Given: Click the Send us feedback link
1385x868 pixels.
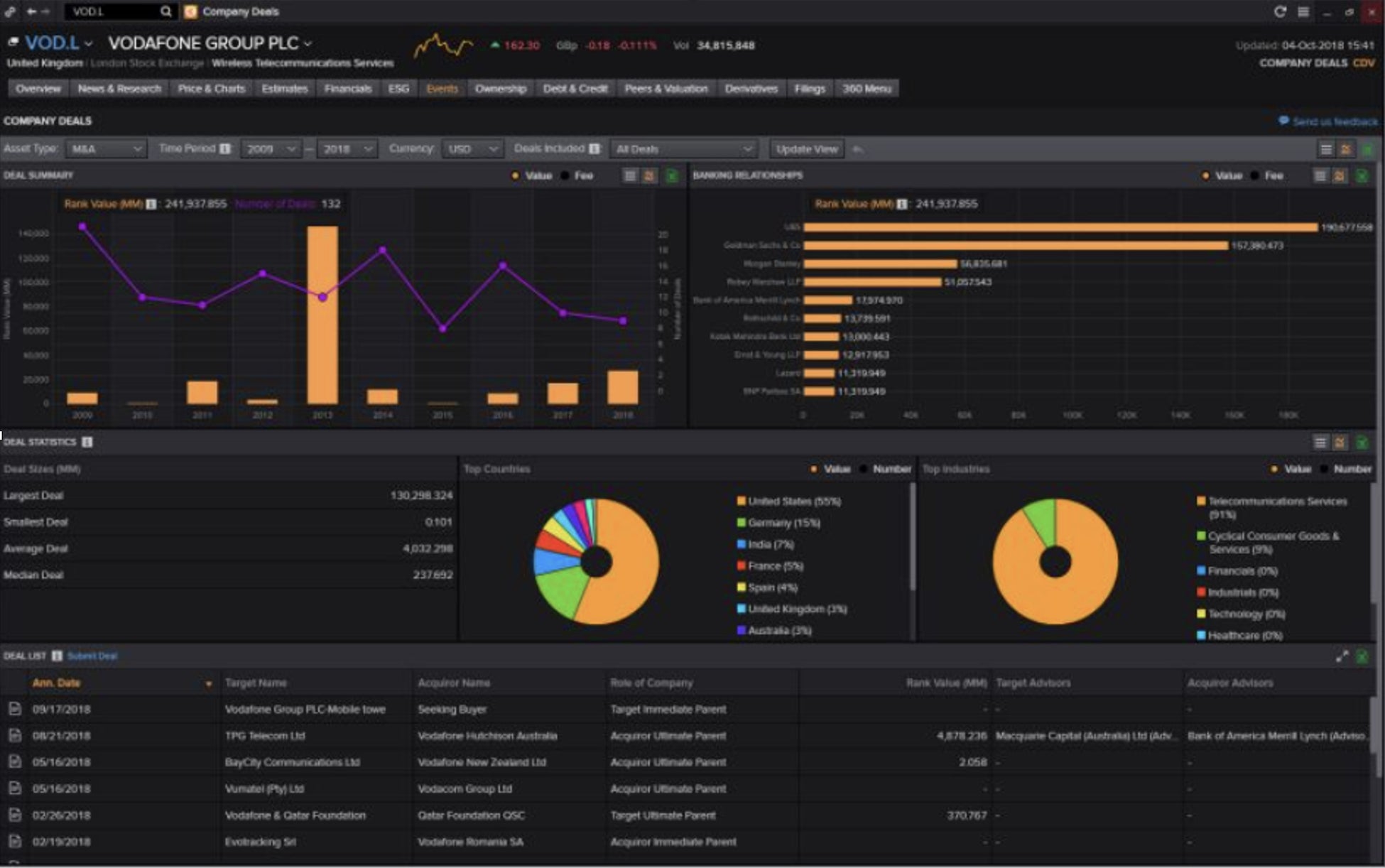Looking at the screenshot, I should click(x=1334, y=121).
